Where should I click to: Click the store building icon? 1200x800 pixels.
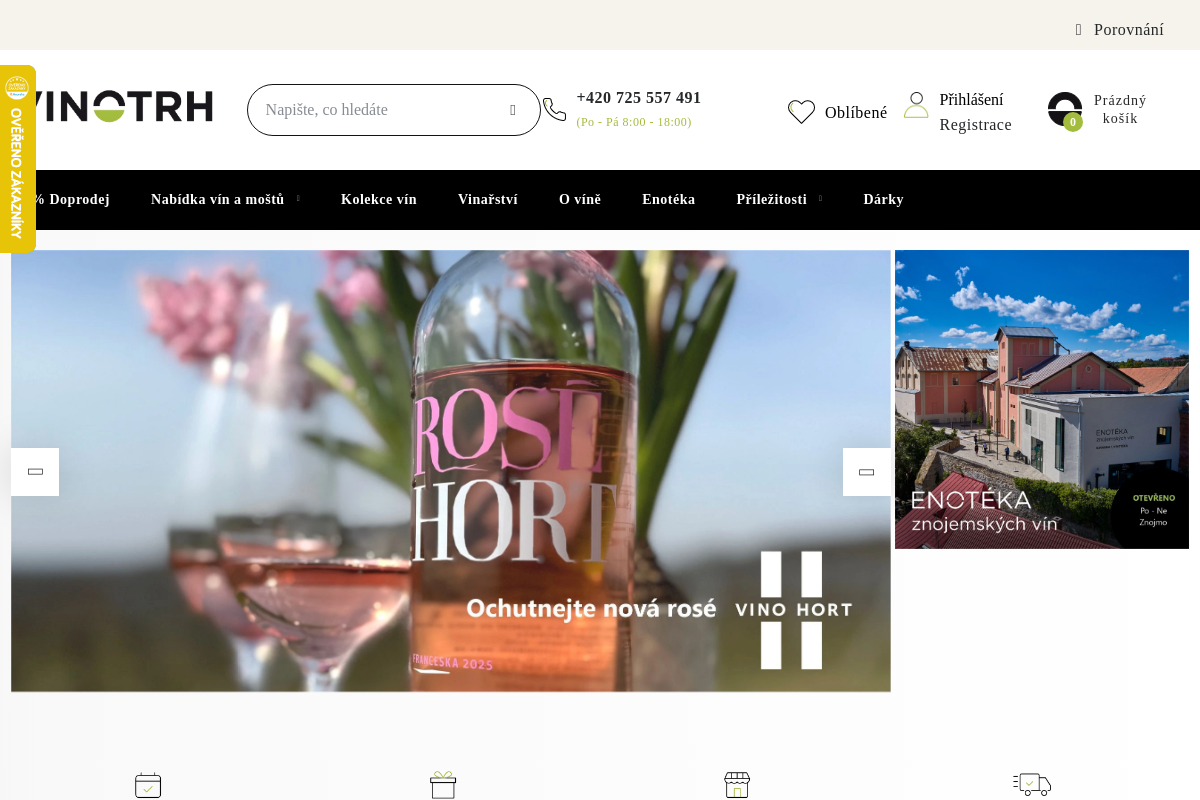pos(737,785)
